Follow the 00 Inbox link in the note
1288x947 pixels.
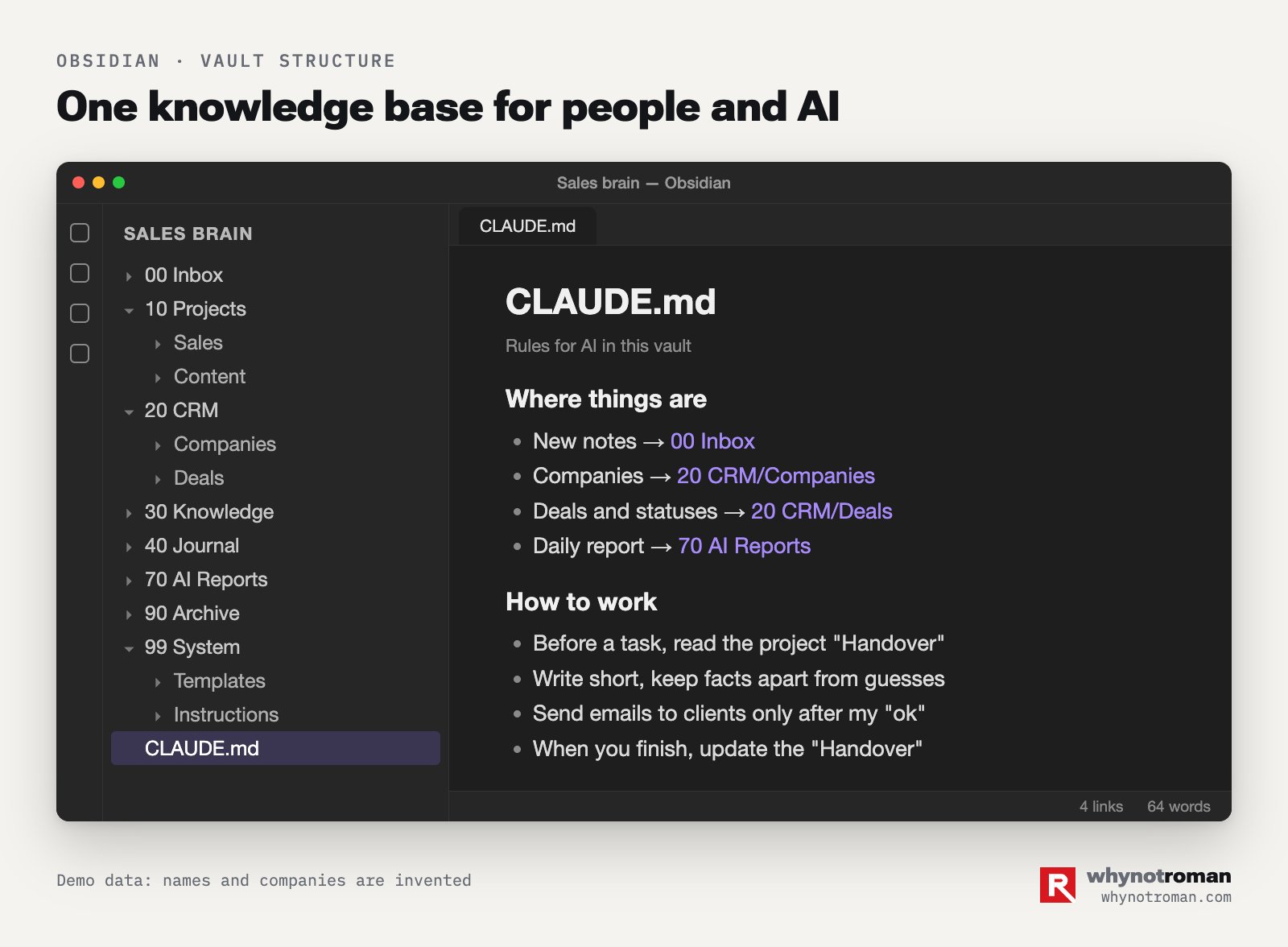[x=712, y=441]
